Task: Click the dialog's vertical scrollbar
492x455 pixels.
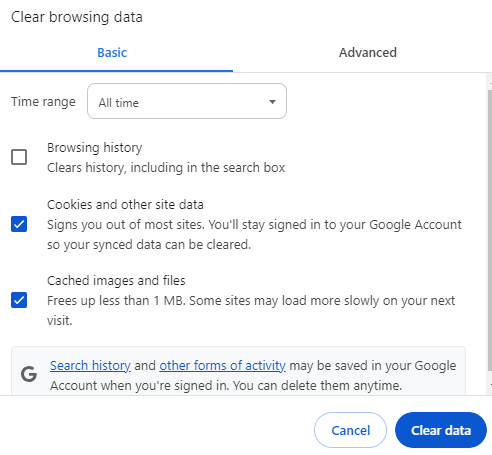Action: click(489, 230)
